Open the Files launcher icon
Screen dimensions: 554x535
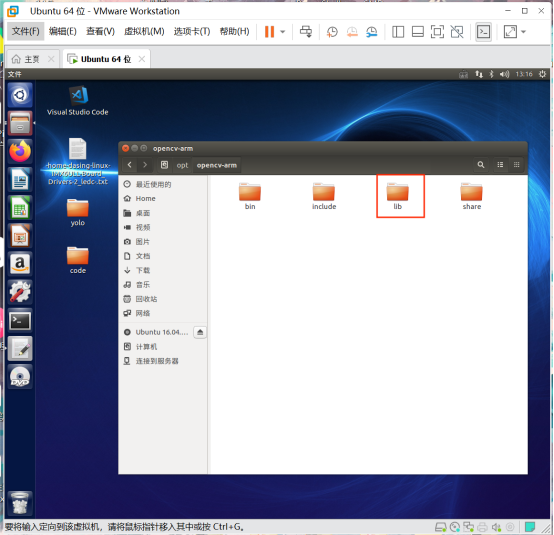20,123
